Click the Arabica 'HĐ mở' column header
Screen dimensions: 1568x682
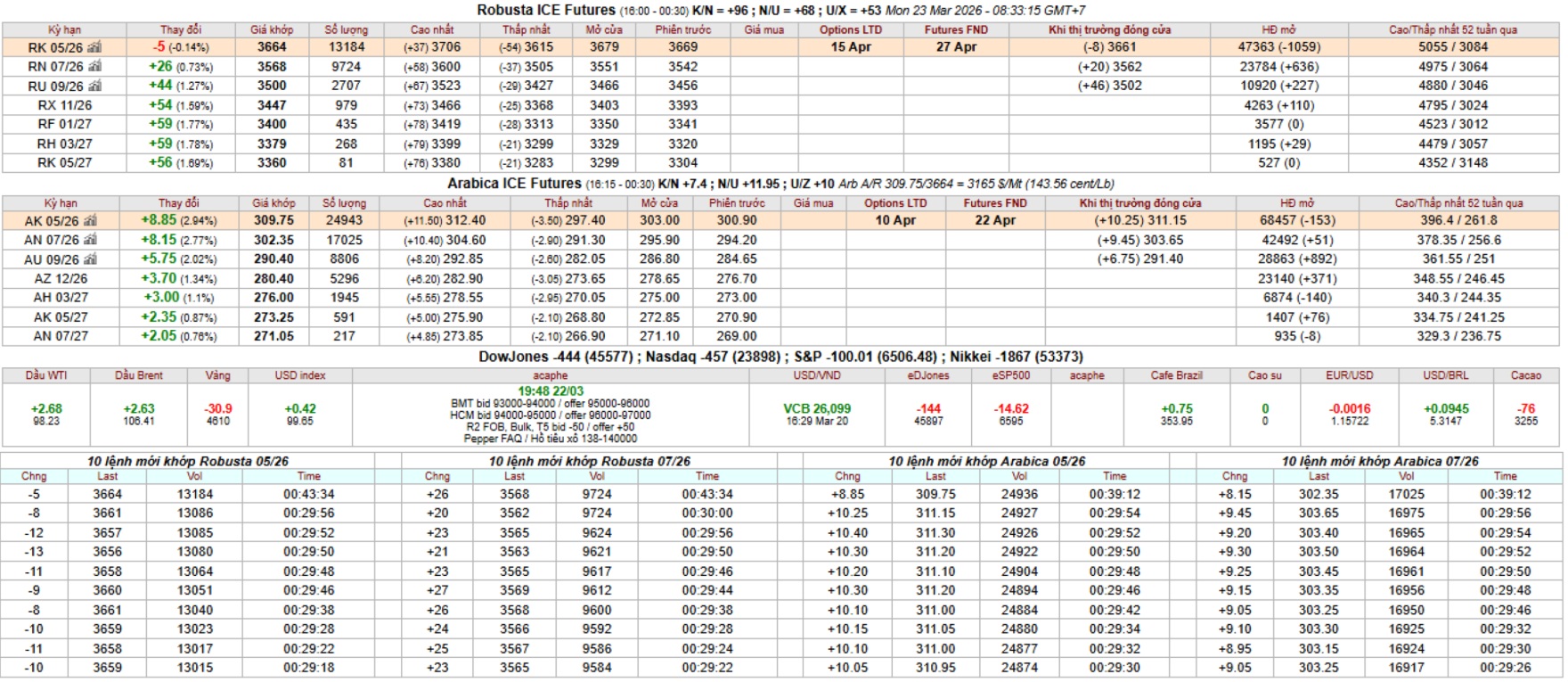tap(1296, 203)
